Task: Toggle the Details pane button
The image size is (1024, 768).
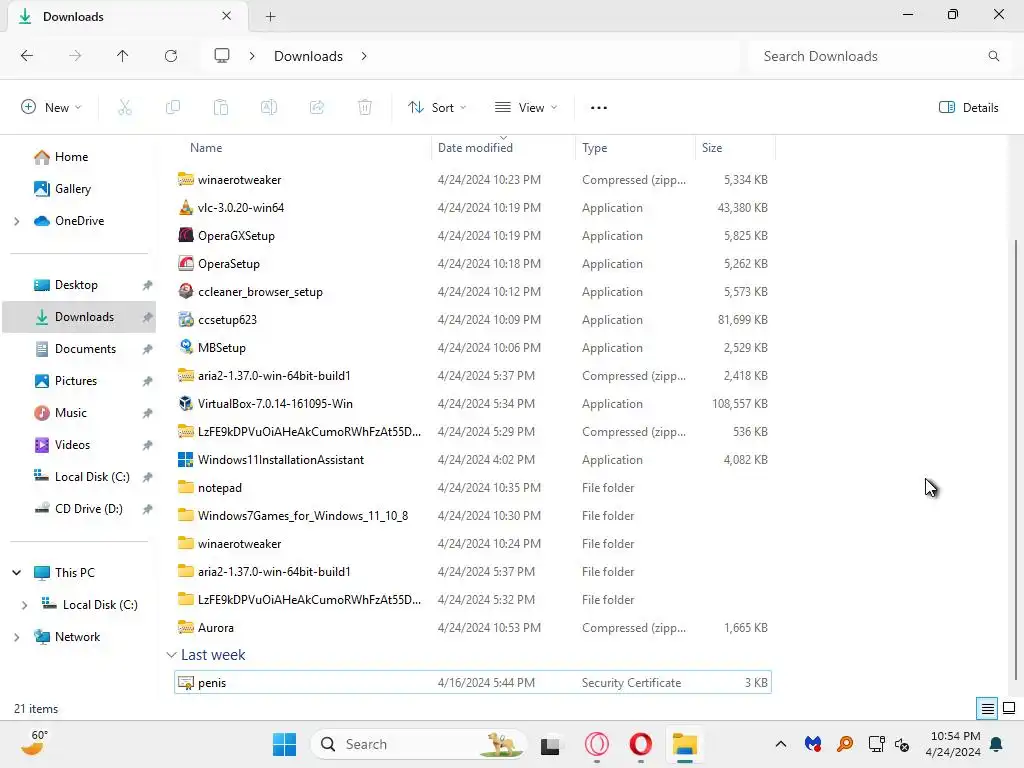Action: coord(968,108)
